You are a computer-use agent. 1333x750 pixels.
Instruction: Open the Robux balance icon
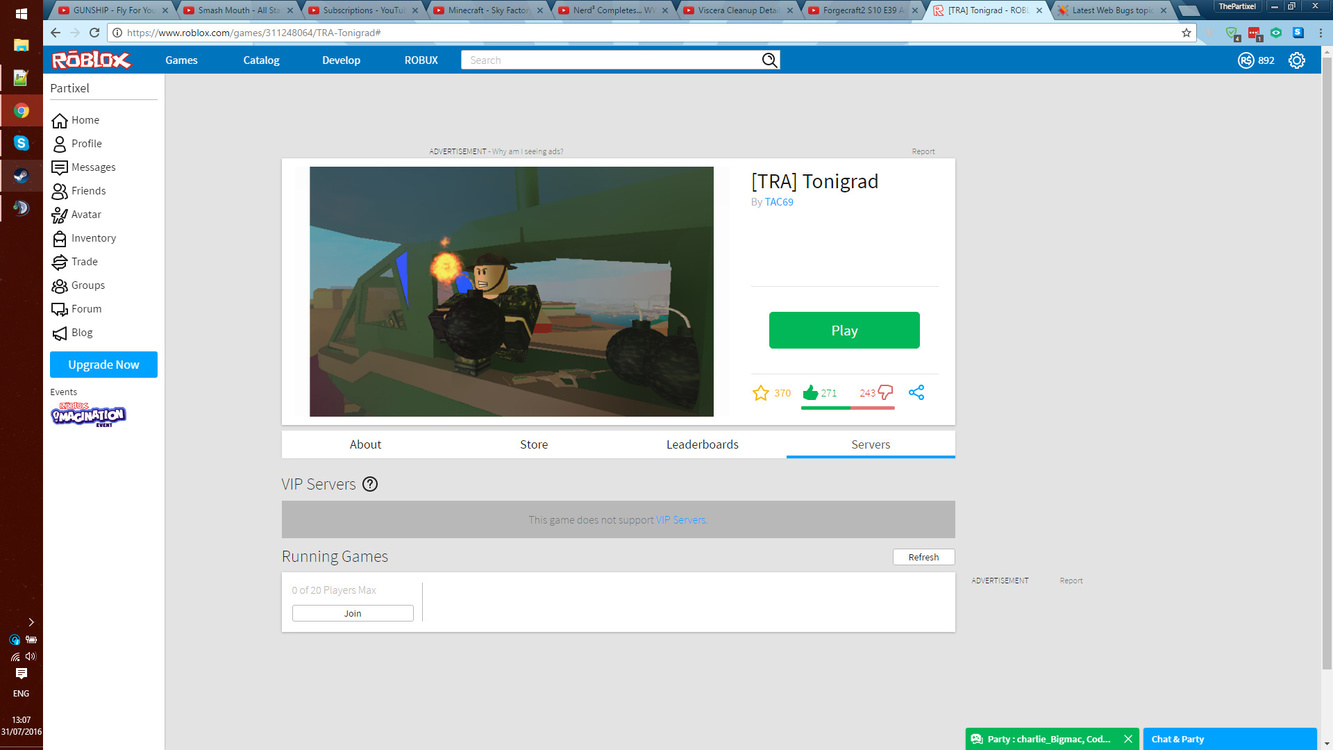(x=1246, y=60)
